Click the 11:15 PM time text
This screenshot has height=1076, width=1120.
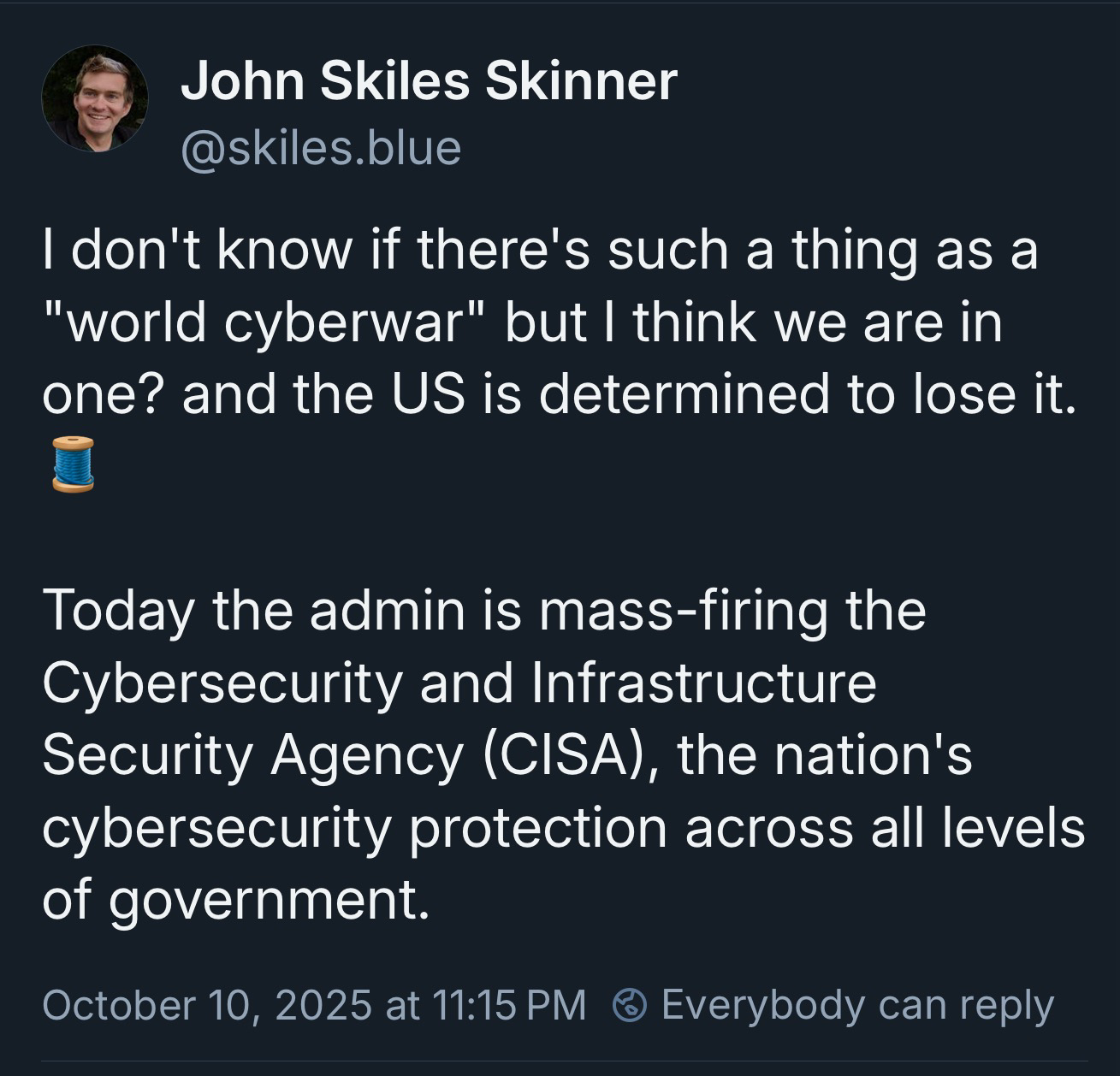tap(510, 1005)
